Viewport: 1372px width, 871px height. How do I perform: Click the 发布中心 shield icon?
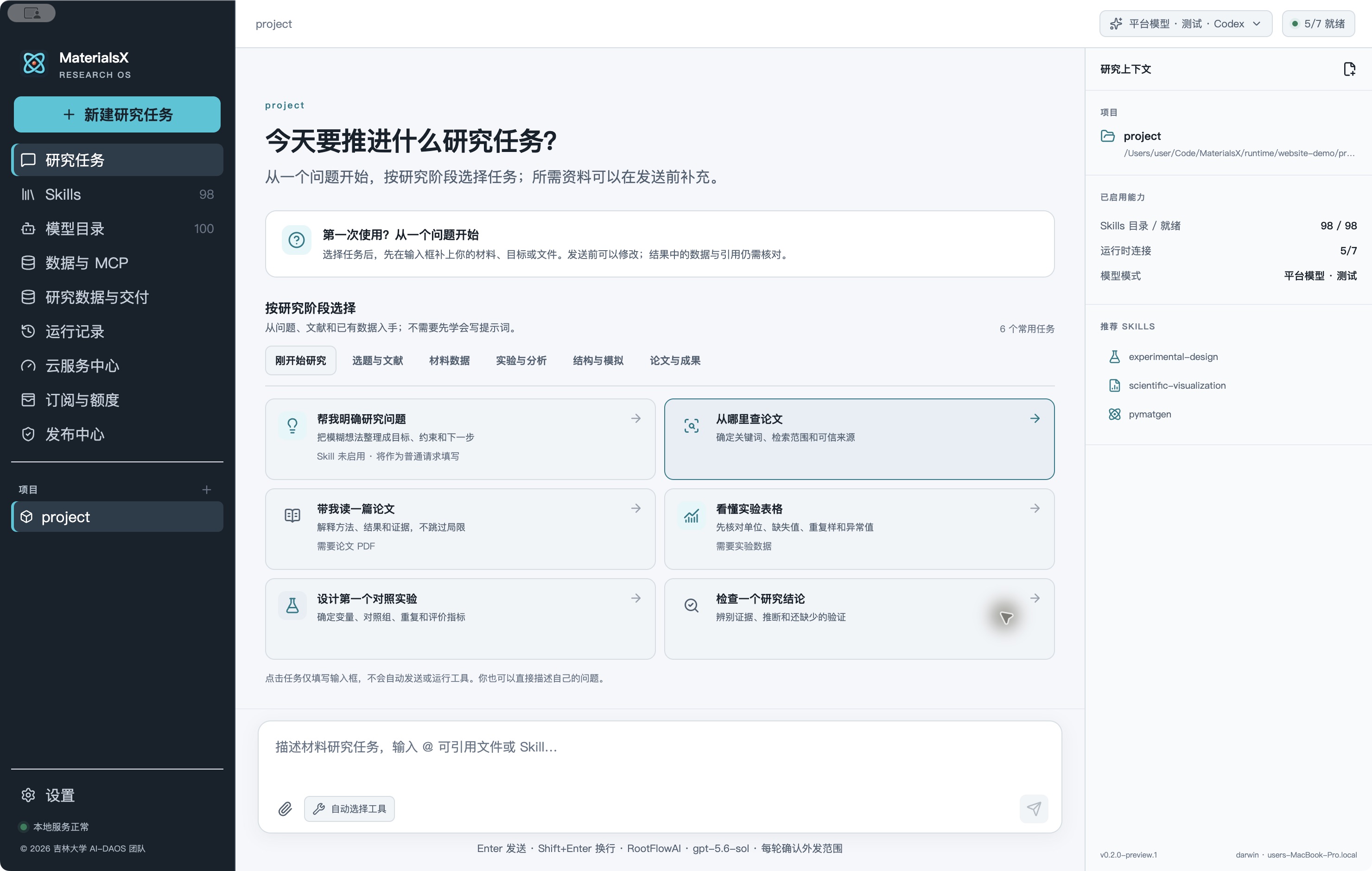point(28,434)
